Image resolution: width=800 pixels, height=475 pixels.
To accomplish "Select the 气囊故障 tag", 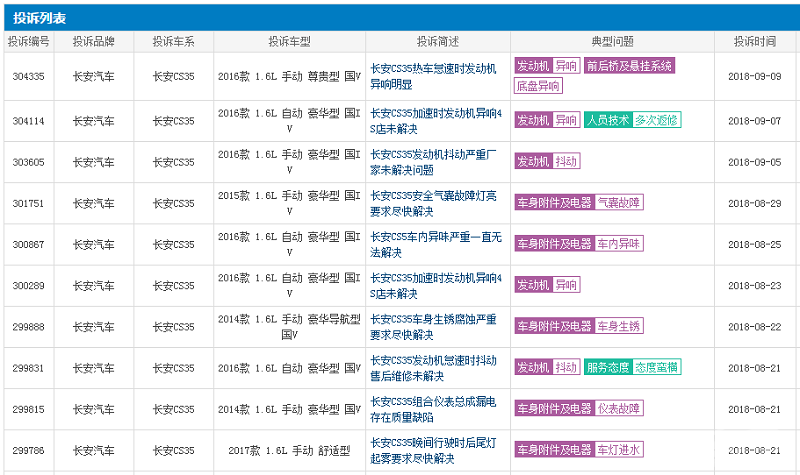I will (x=619, y=203).
